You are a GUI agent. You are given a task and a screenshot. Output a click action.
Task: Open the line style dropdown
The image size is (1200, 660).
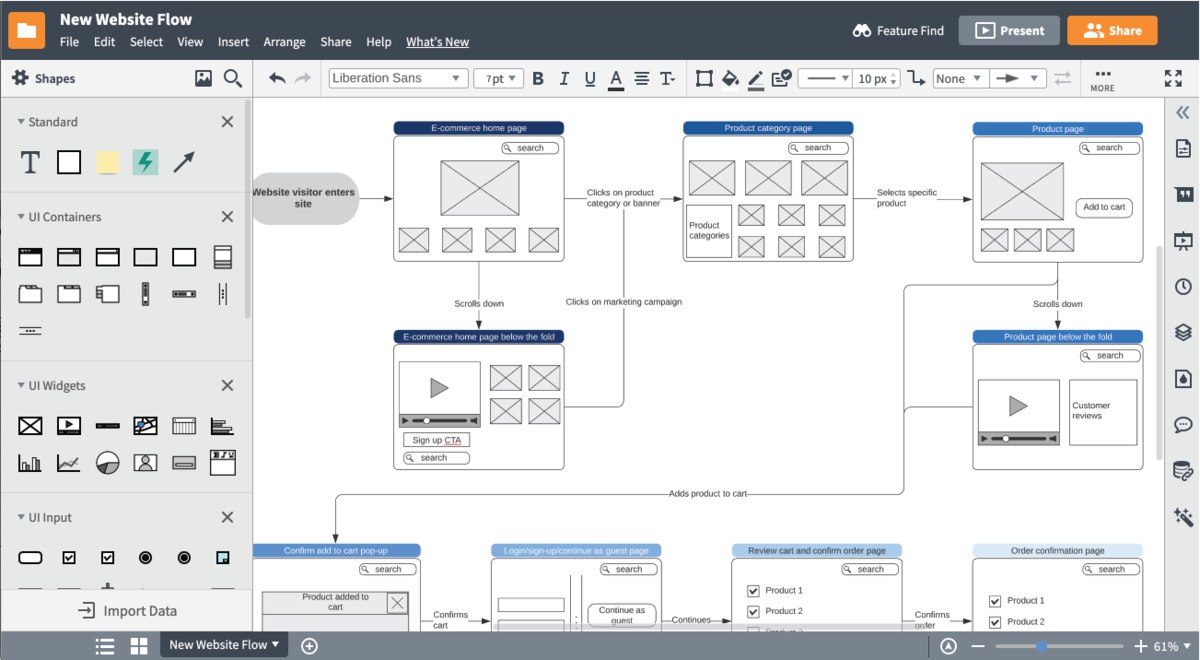[825, 78]
